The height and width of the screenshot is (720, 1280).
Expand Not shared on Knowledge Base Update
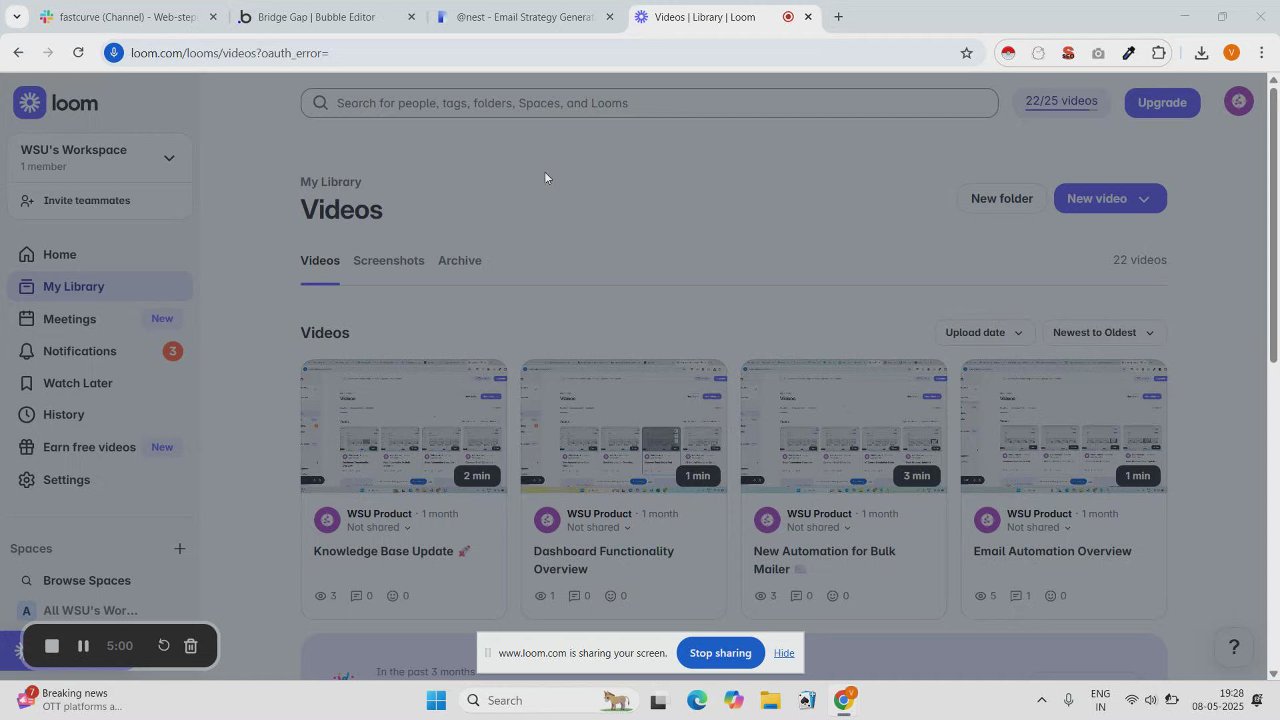[379, 528]
